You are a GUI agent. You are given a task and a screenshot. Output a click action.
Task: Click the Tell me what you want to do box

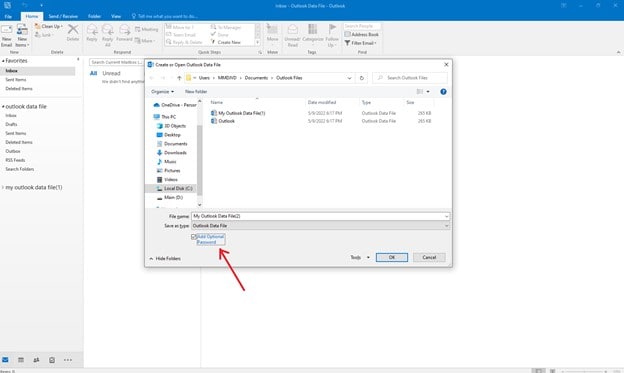click(x=165, y=16)
